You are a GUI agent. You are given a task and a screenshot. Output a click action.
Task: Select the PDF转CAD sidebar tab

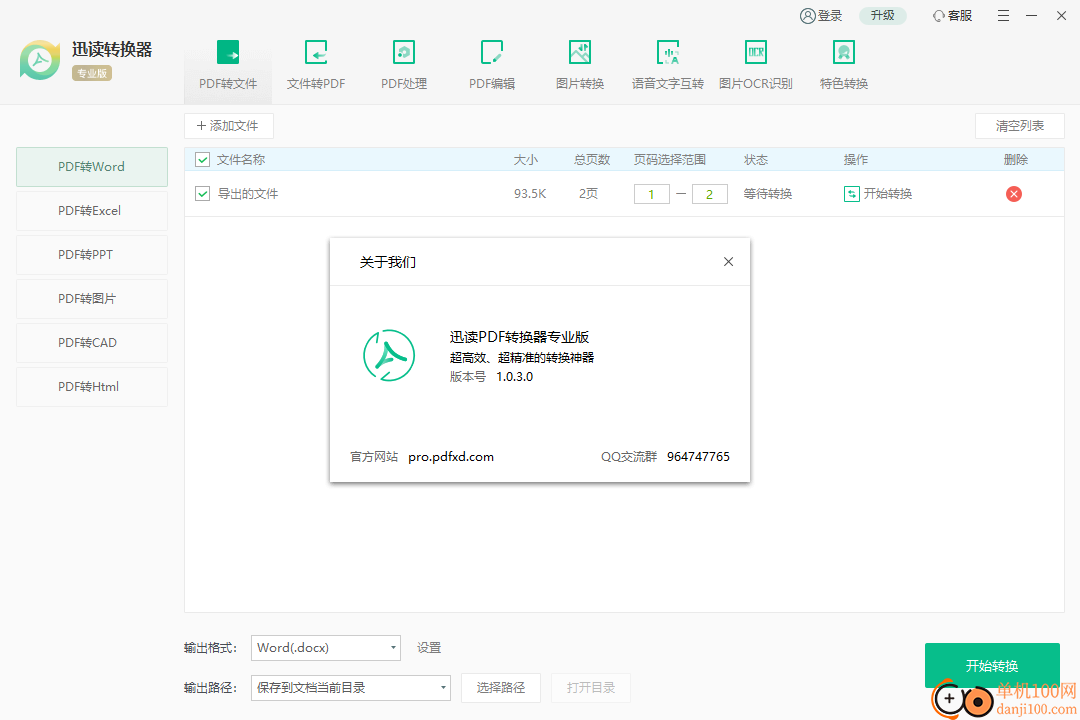(x=92, y=343)
